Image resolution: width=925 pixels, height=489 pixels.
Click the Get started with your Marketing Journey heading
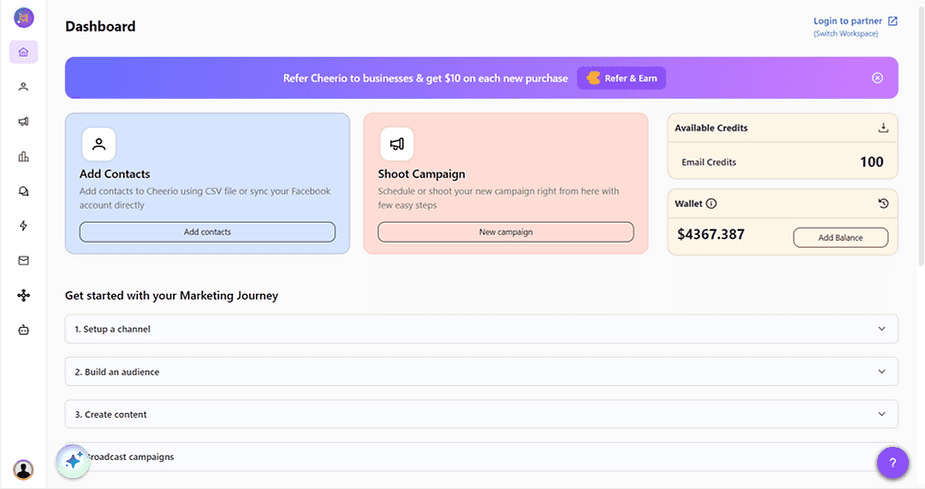[172, 296]
